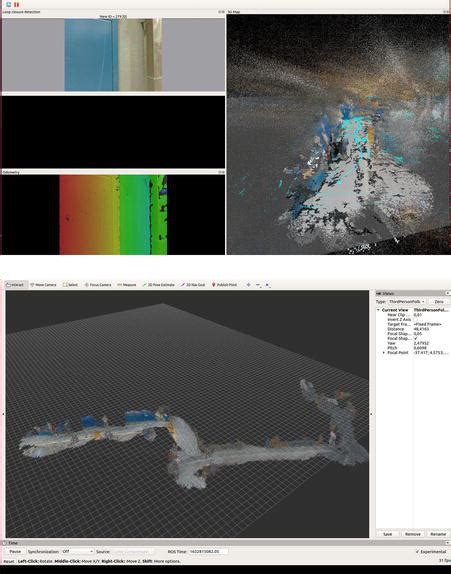Click the red pause icon at top
Viewport: 451px width, 574px height.
pyautogui.click(x=16, y=4)
